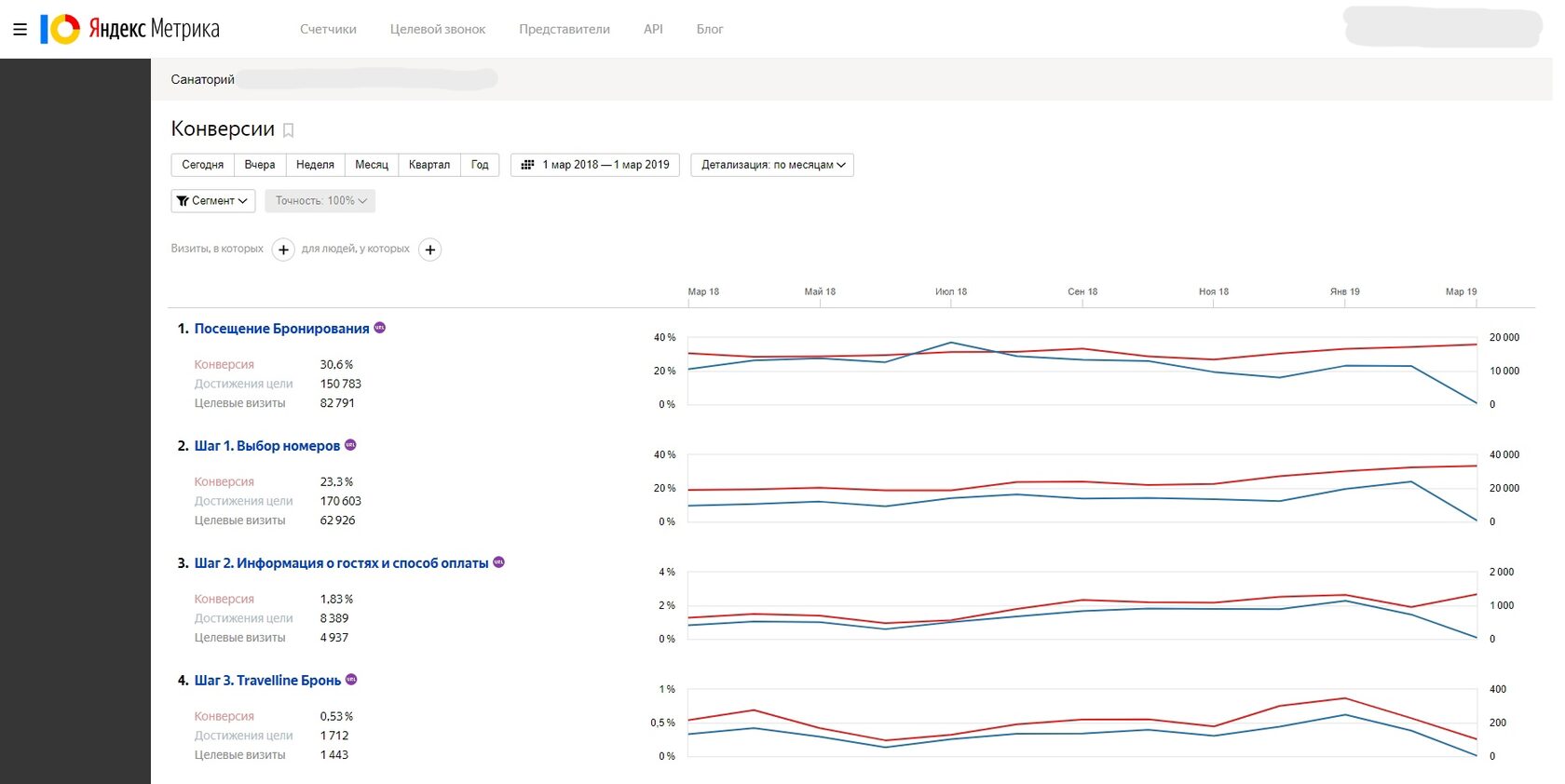Go to the Счетчики menu item
Image resolution: width=1565 pixels, height=784 pixels.
(x=328, y=30)
